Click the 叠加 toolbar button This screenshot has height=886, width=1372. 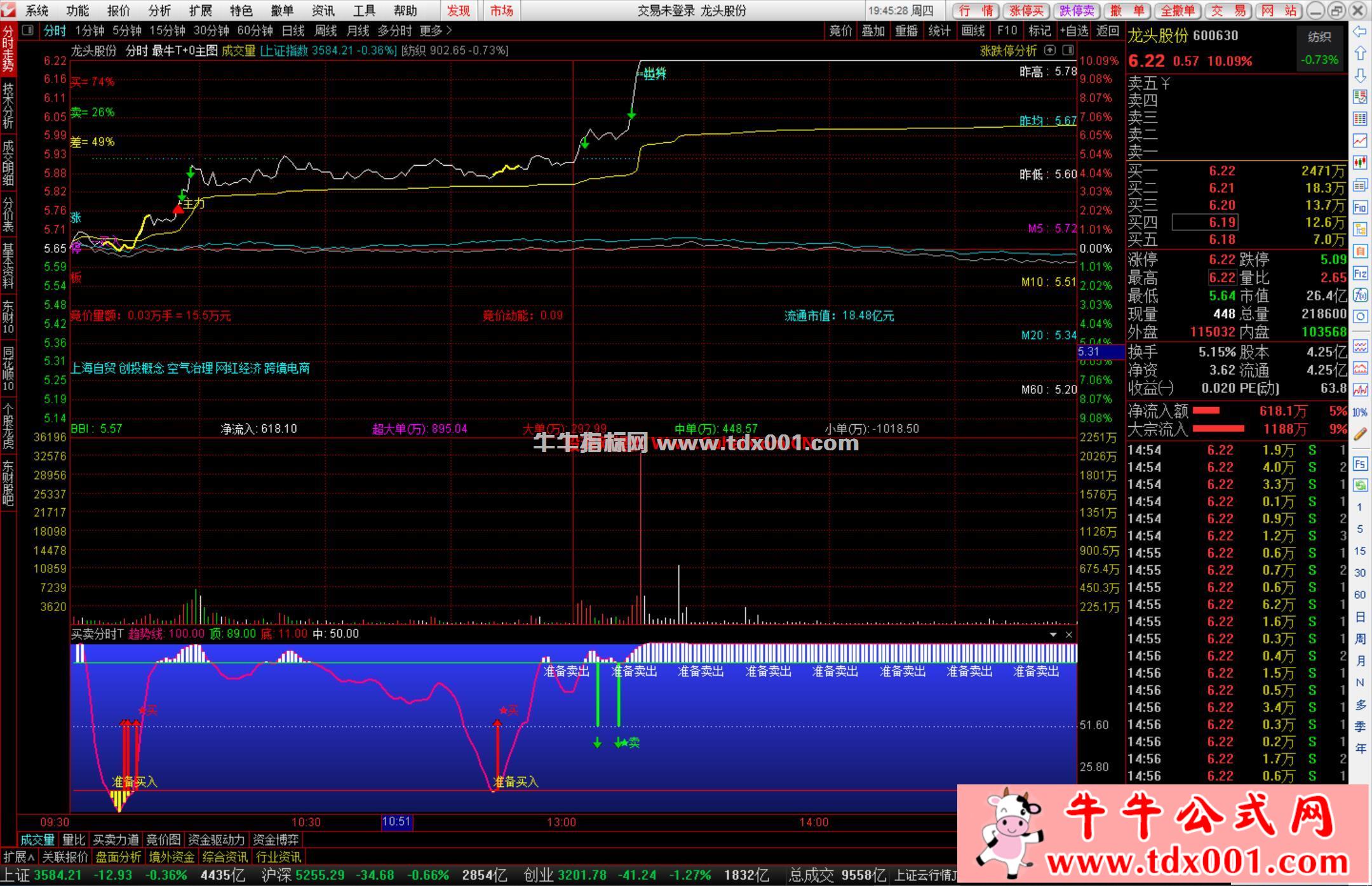click(873, 30)
